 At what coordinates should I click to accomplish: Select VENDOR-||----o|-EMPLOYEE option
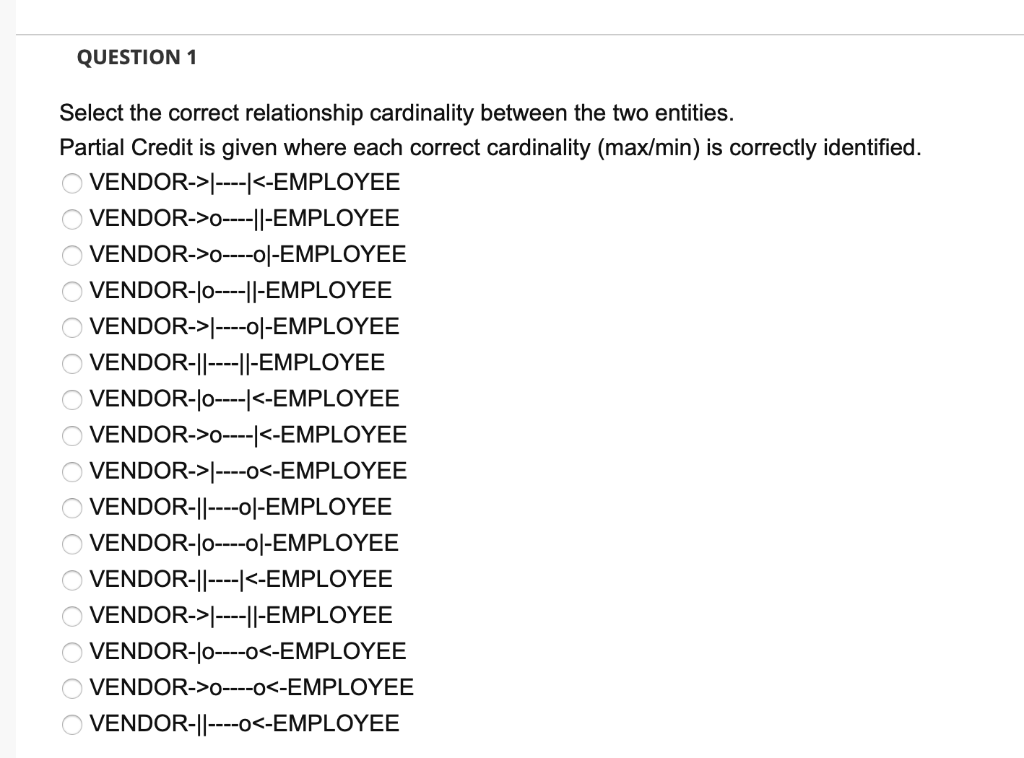click(x=71, y=508)
